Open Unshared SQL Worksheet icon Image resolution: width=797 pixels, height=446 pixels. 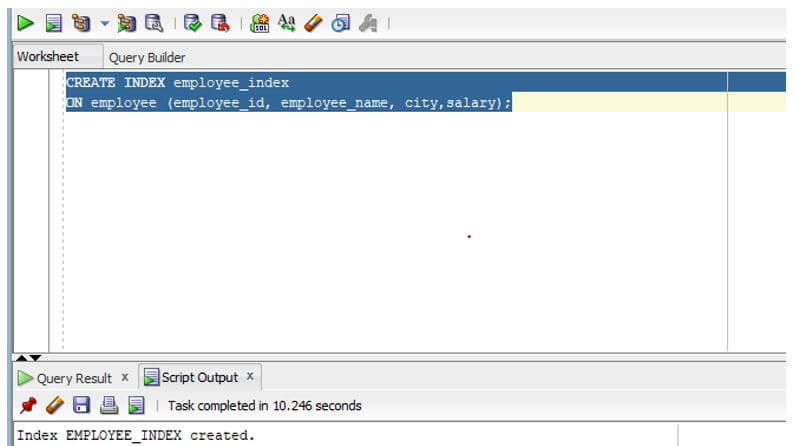pos(260,23)
